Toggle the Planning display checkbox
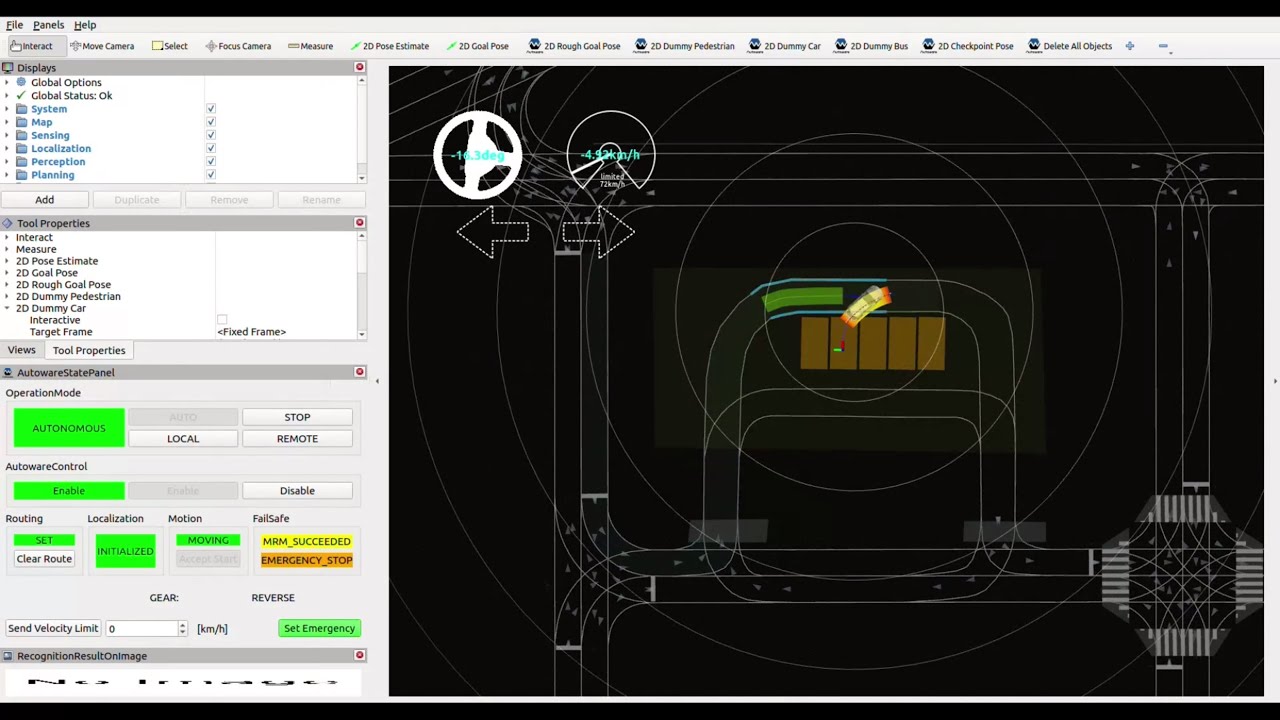The width and height of the screenshot is (1280, 720). pyautogui.click(x=211, y=174)
